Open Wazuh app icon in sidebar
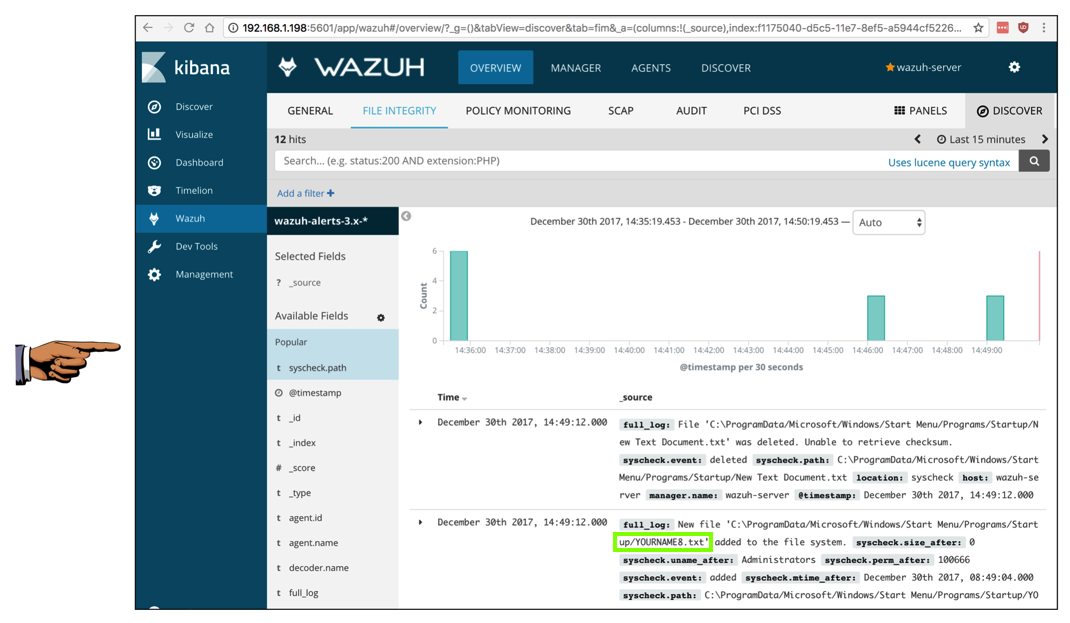 [154, 218]
